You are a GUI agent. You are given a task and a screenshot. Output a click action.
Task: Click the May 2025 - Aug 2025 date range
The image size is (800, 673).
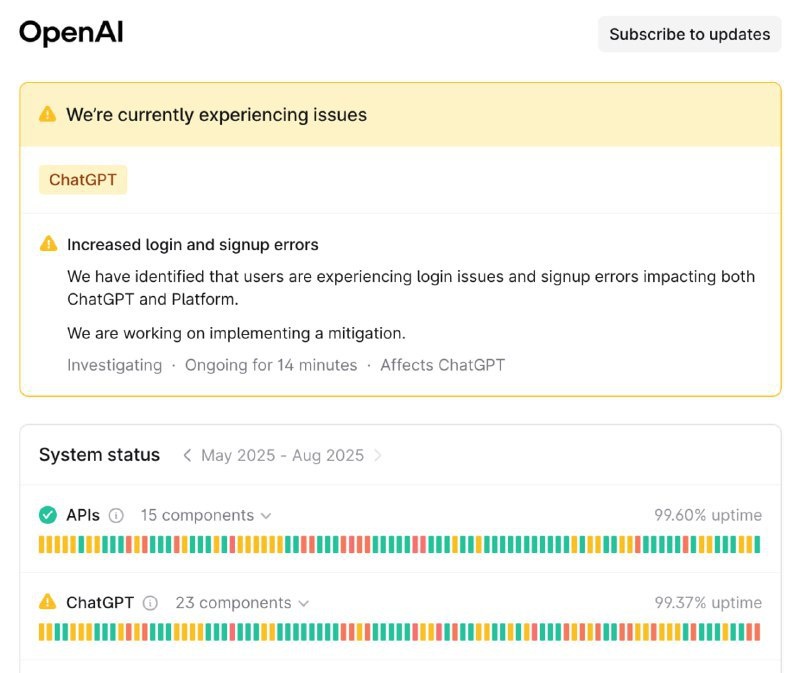pos(282,455)
